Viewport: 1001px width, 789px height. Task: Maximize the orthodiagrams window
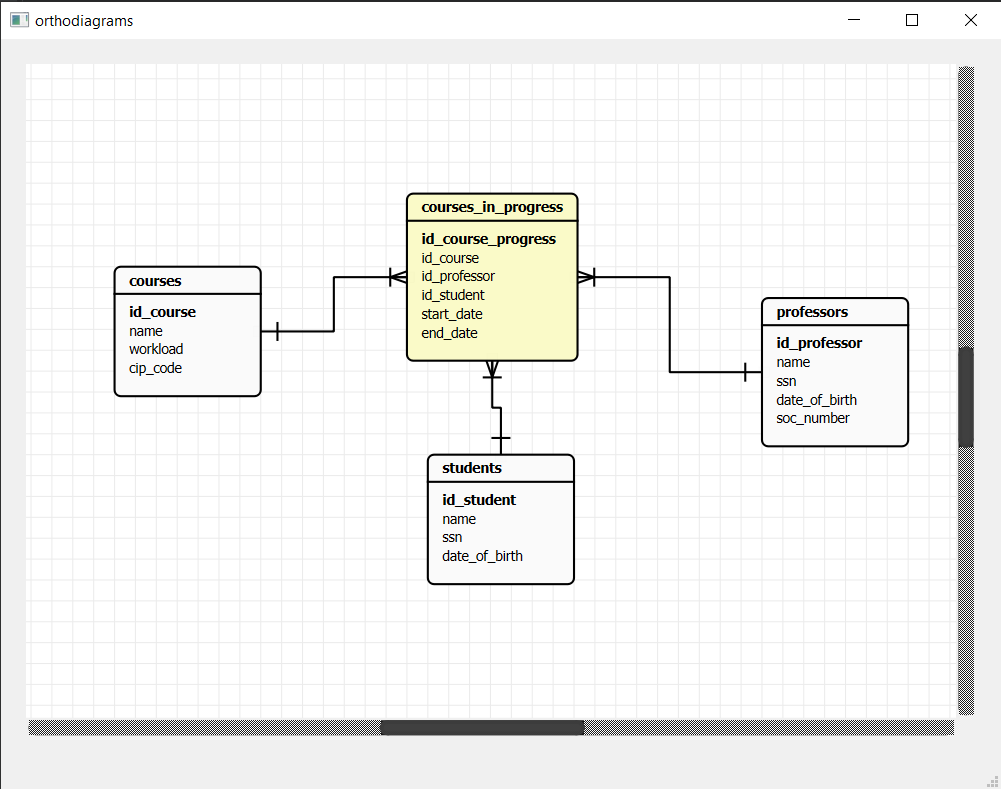(x=912, y=20)
